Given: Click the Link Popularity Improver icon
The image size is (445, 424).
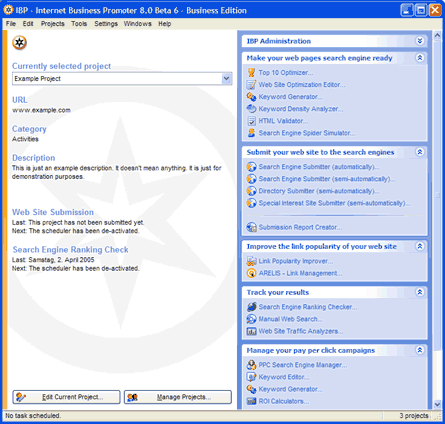Looking at the screenshot, I should (x=251, y=261).
